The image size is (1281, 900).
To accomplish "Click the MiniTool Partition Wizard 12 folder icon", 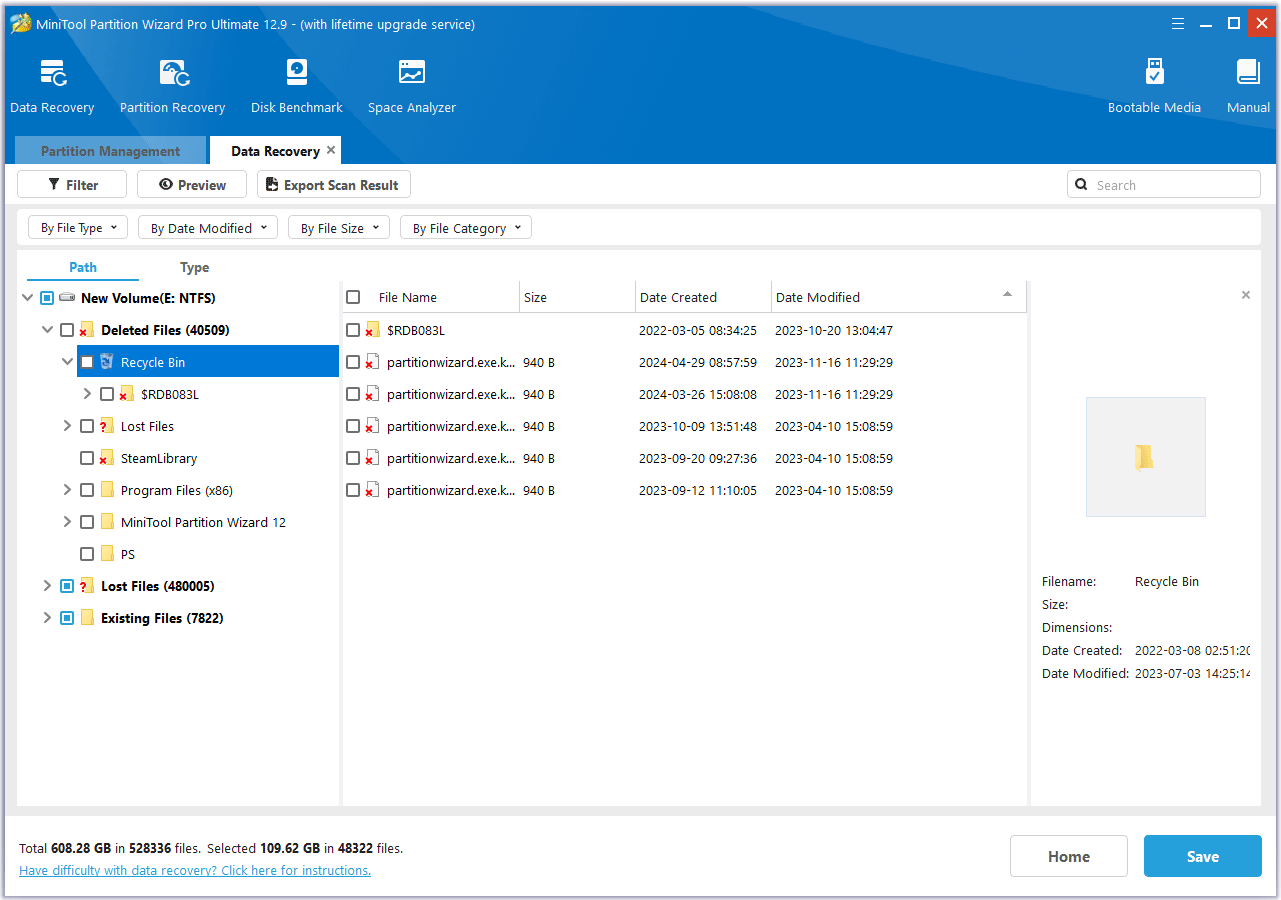I will tap(107, 522).
